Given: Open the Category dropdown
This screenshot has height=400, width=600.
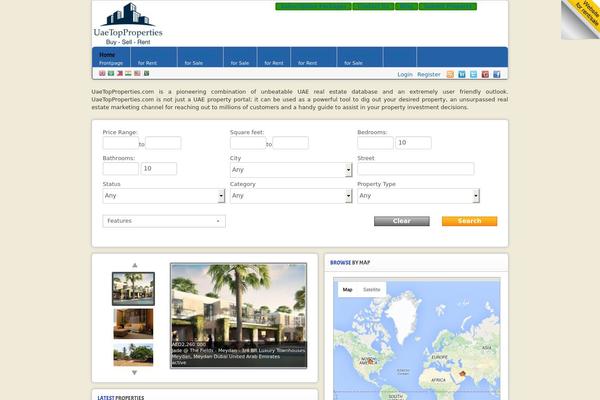Looking at the screenshot, I should (291, 196).
